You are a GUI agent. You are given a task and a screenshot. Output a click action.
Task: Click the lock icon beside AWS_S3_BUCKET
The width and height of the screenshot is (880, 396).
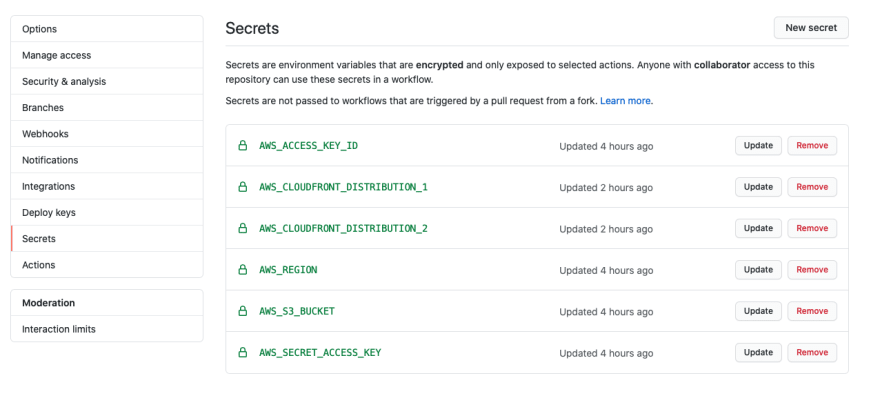242,311
